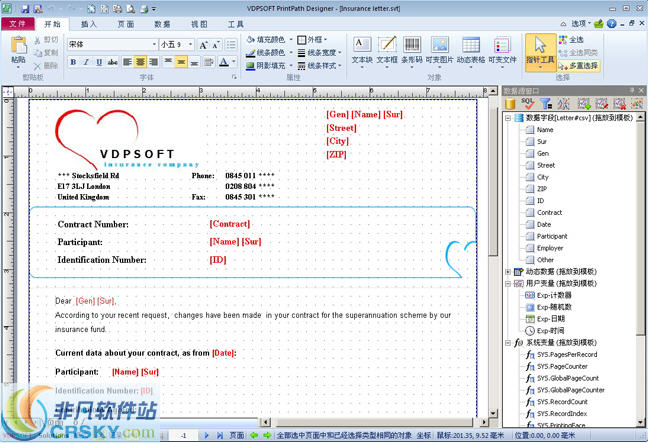Click the increase font size icon

point(203,45)
